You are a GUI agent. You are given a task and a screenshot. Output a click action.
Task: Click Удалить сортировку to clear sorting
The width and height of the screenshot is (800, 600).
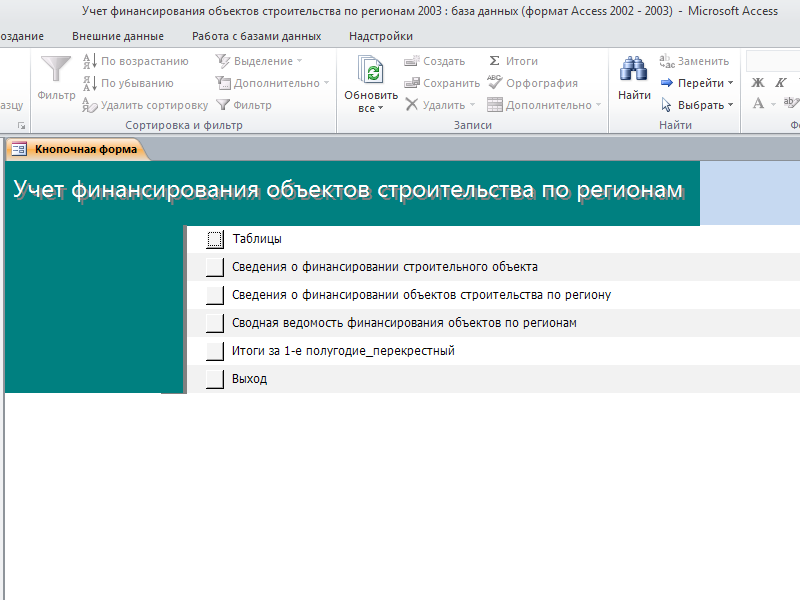click(x=145, y=105)
